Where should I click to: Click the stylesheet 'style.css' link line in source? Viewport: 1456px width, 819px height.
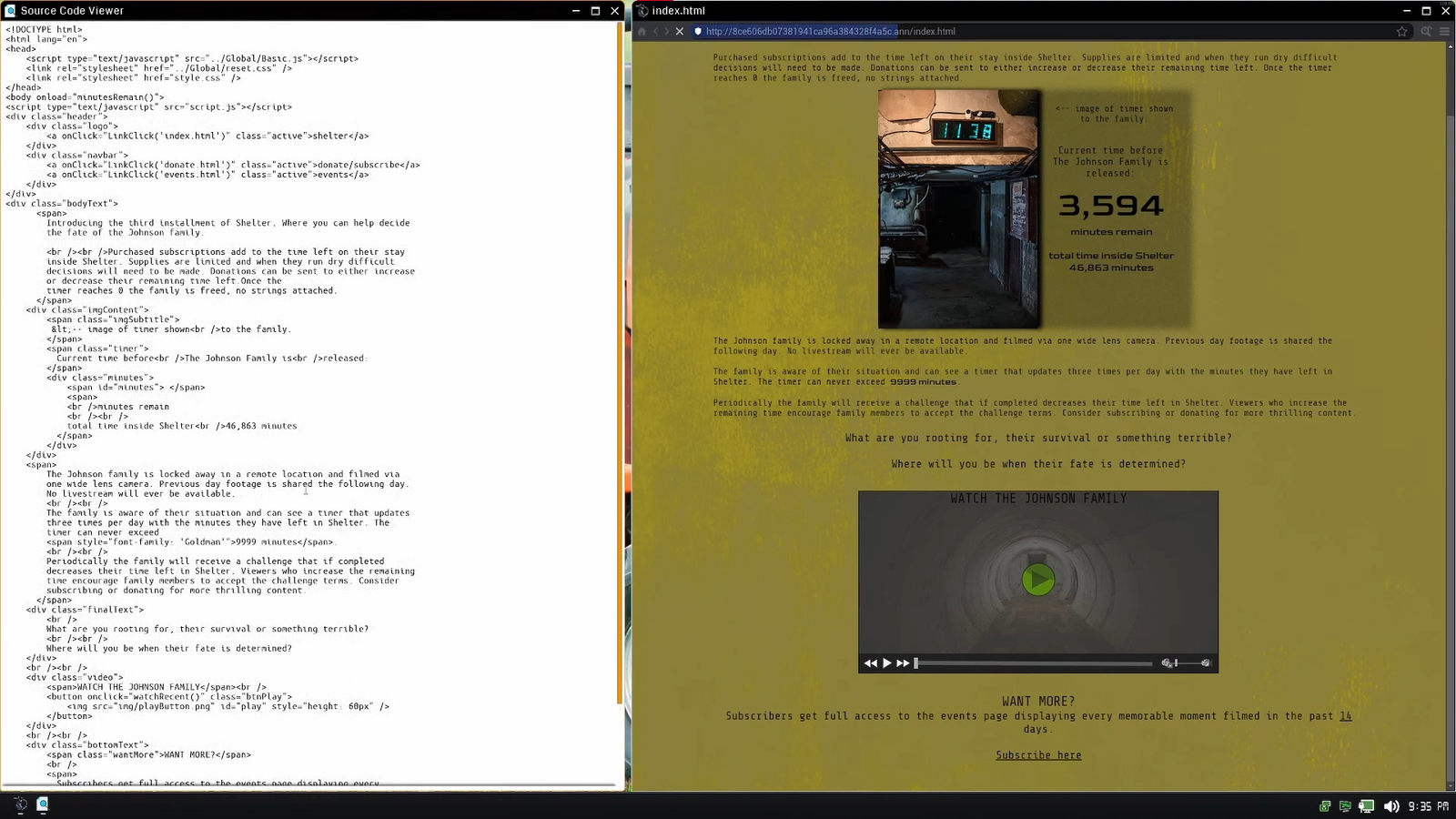pos(134,78)
